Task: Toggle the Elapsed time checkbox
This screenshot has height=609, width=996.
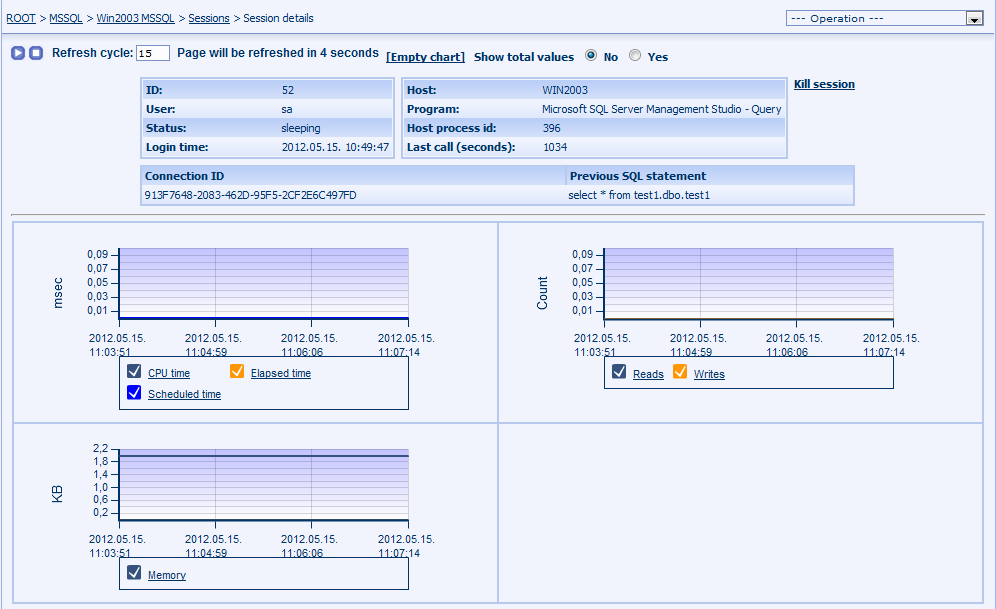Action: tap(237, 371)
